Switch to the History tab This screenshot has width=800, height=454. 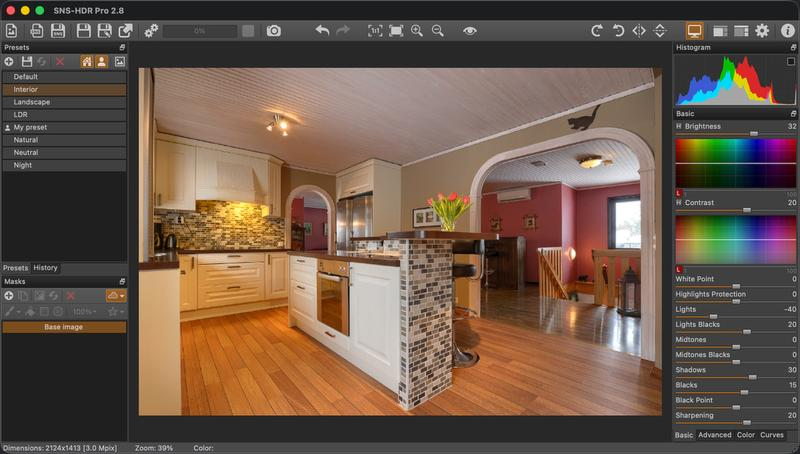click(45, 268)
